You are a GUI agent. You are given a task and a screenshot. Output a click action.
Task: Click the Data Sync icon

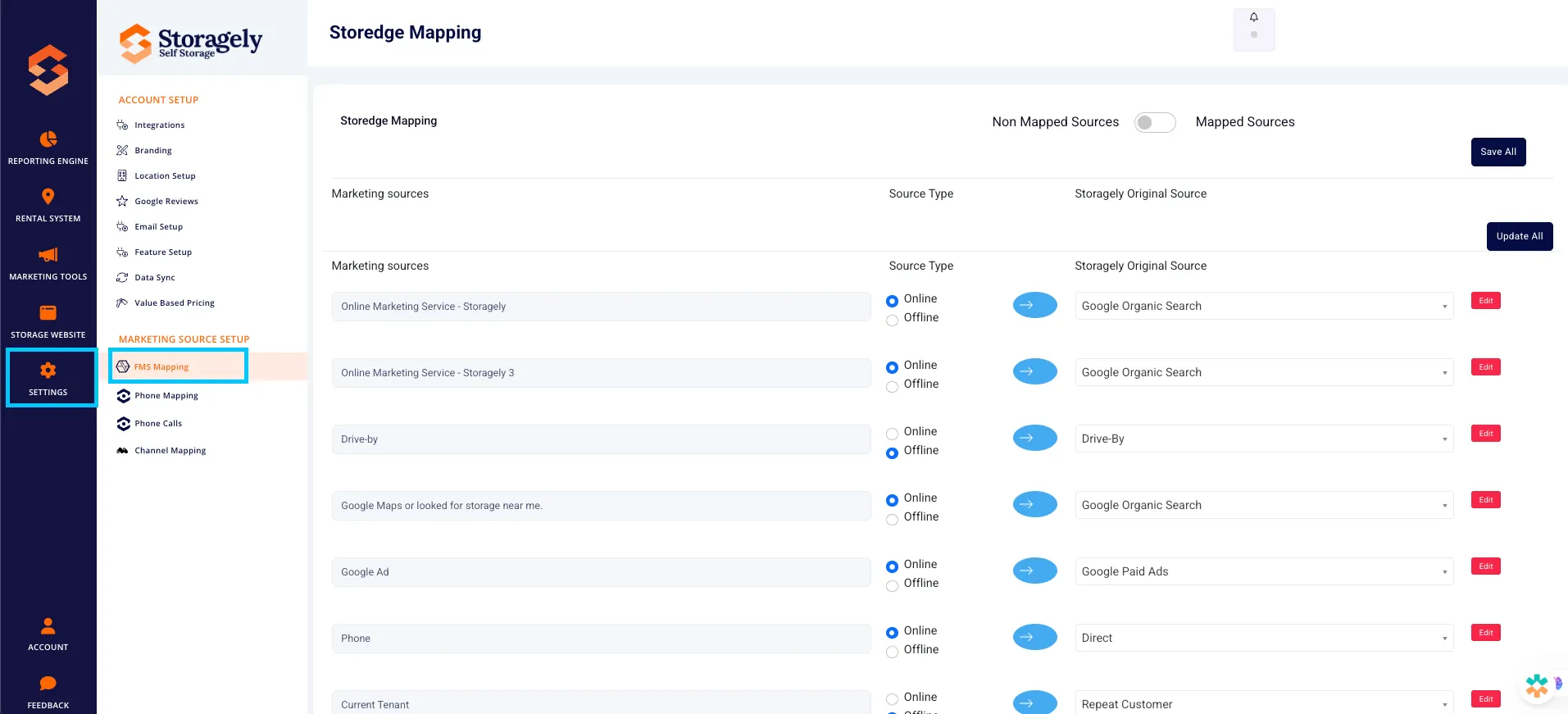122,277
